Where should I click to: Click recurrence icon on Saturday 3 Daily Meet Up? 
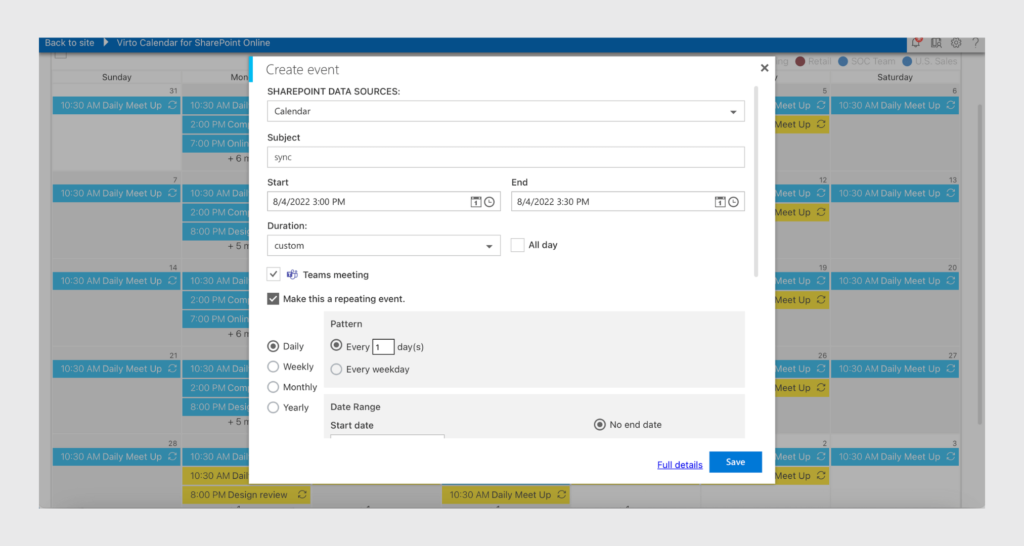(951, 457)
